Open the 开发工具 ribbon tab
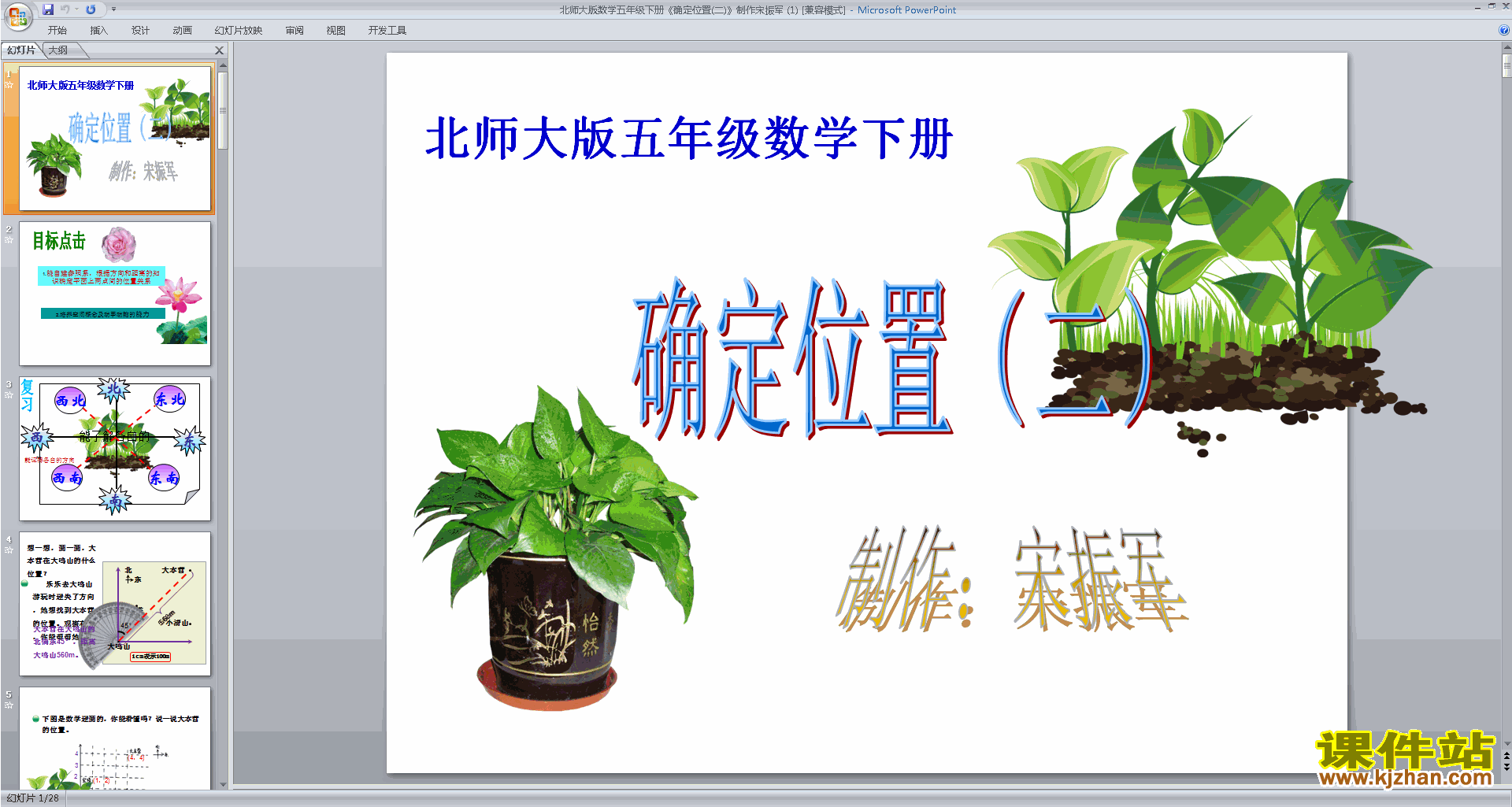Screen dimensions: 1512x807 [387, 30]
